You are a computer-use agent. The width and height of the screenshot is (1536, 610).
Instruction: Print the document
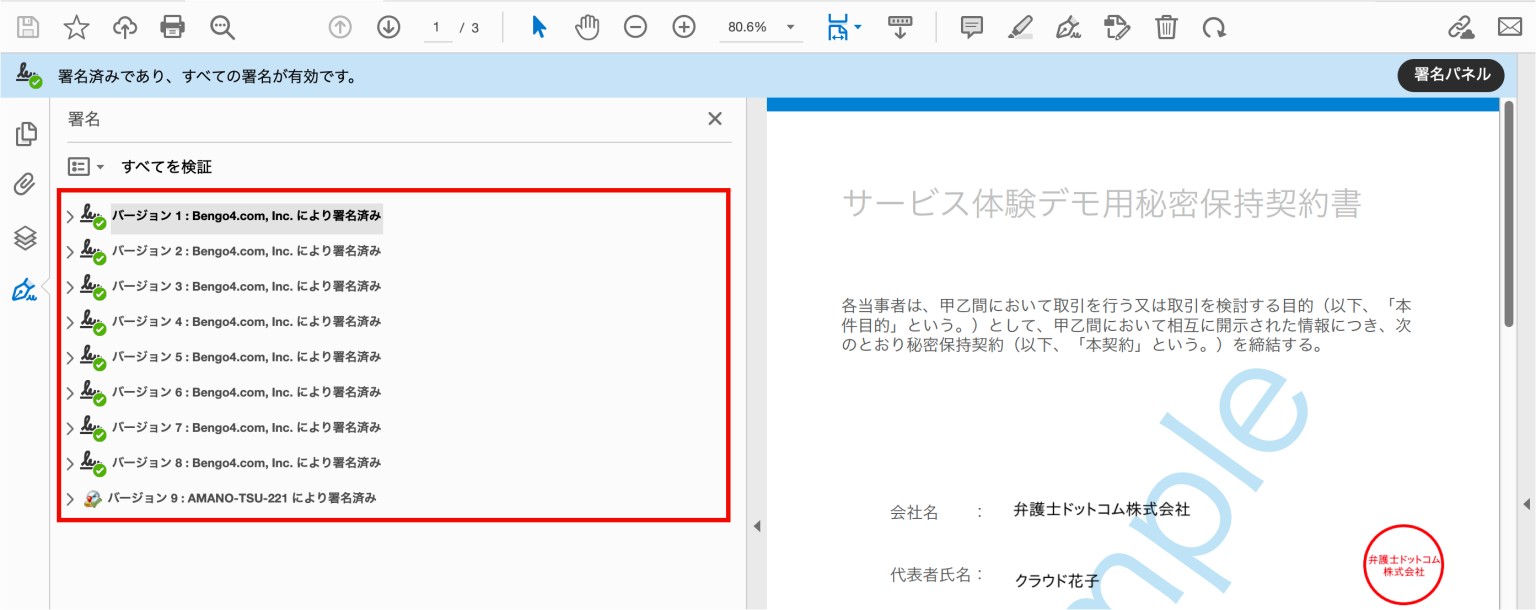tap(172, 27)
